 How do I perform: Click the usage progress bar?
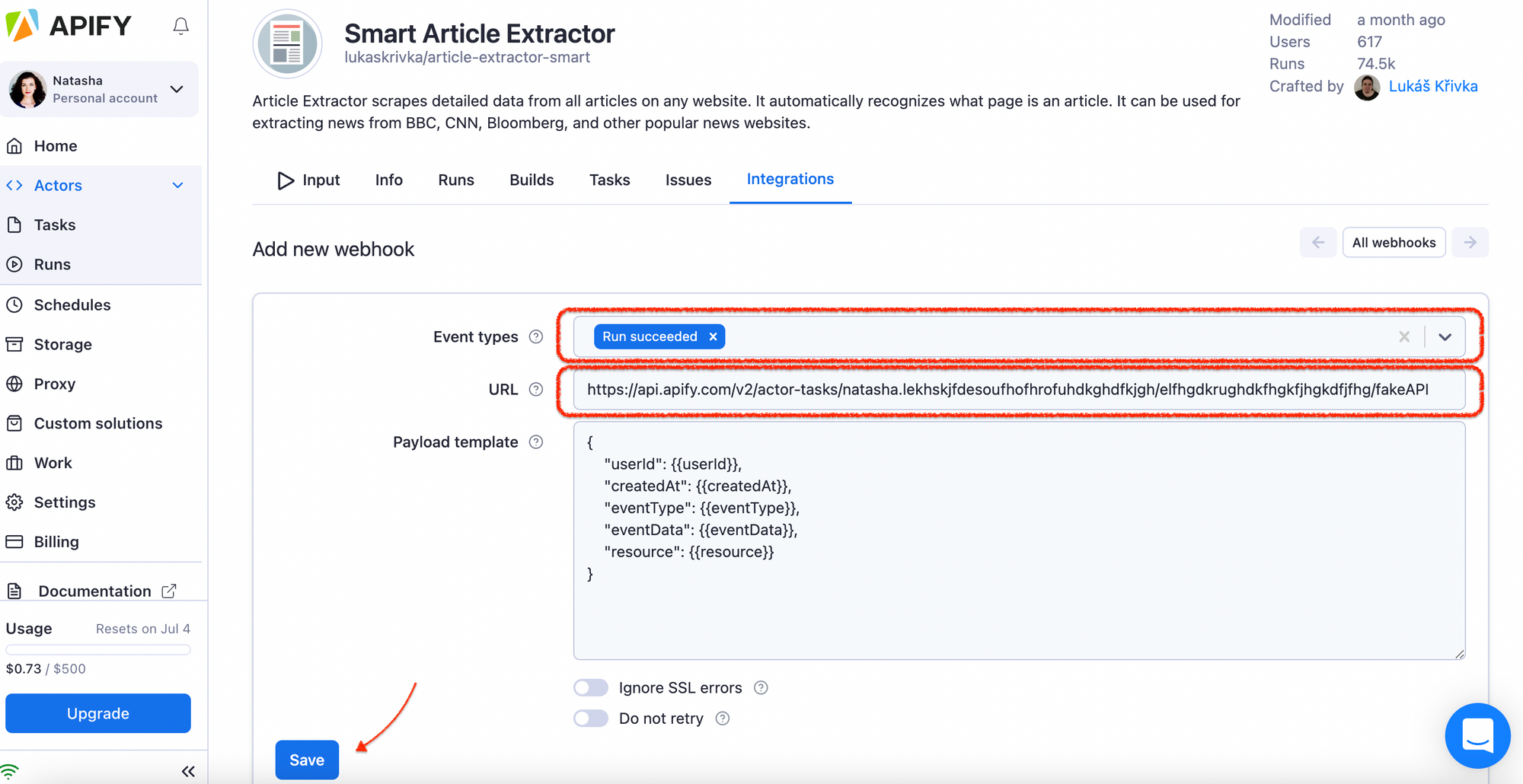click(97, 649)
